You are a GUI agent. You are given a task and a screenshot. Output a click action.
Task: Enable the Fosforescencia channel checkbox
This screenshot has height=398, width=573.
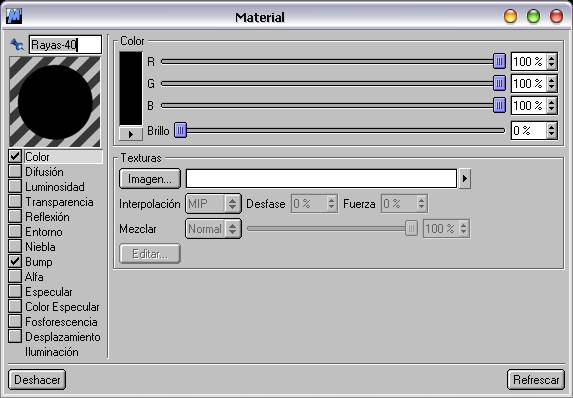coord(15,321)
